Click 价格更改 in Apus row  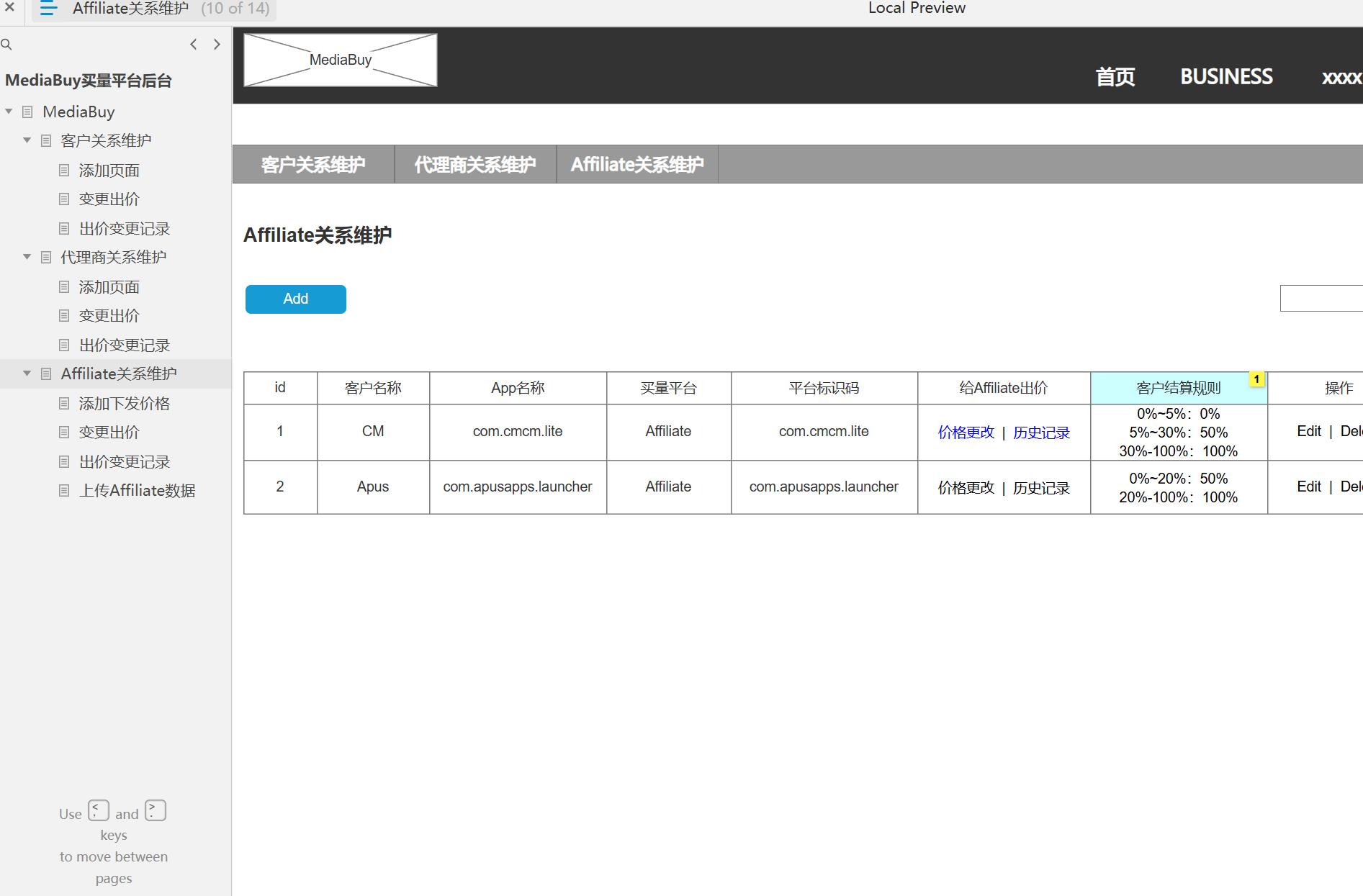(966, 488)
